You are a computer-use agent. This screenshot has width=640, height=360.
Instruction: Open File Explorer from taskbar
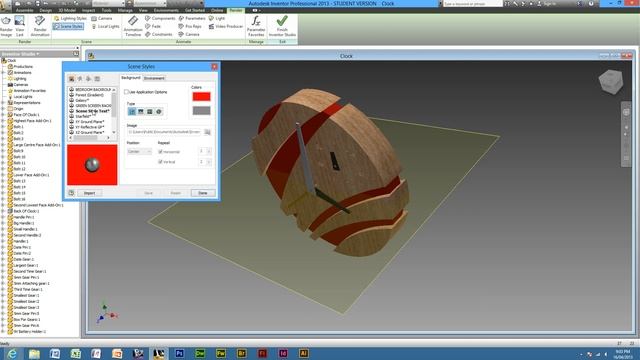coord(34,353)
